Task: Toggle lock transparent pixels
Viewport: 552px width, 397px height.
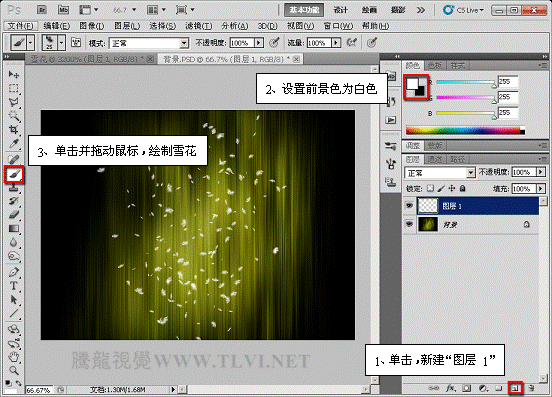Action: coord(430,189)
